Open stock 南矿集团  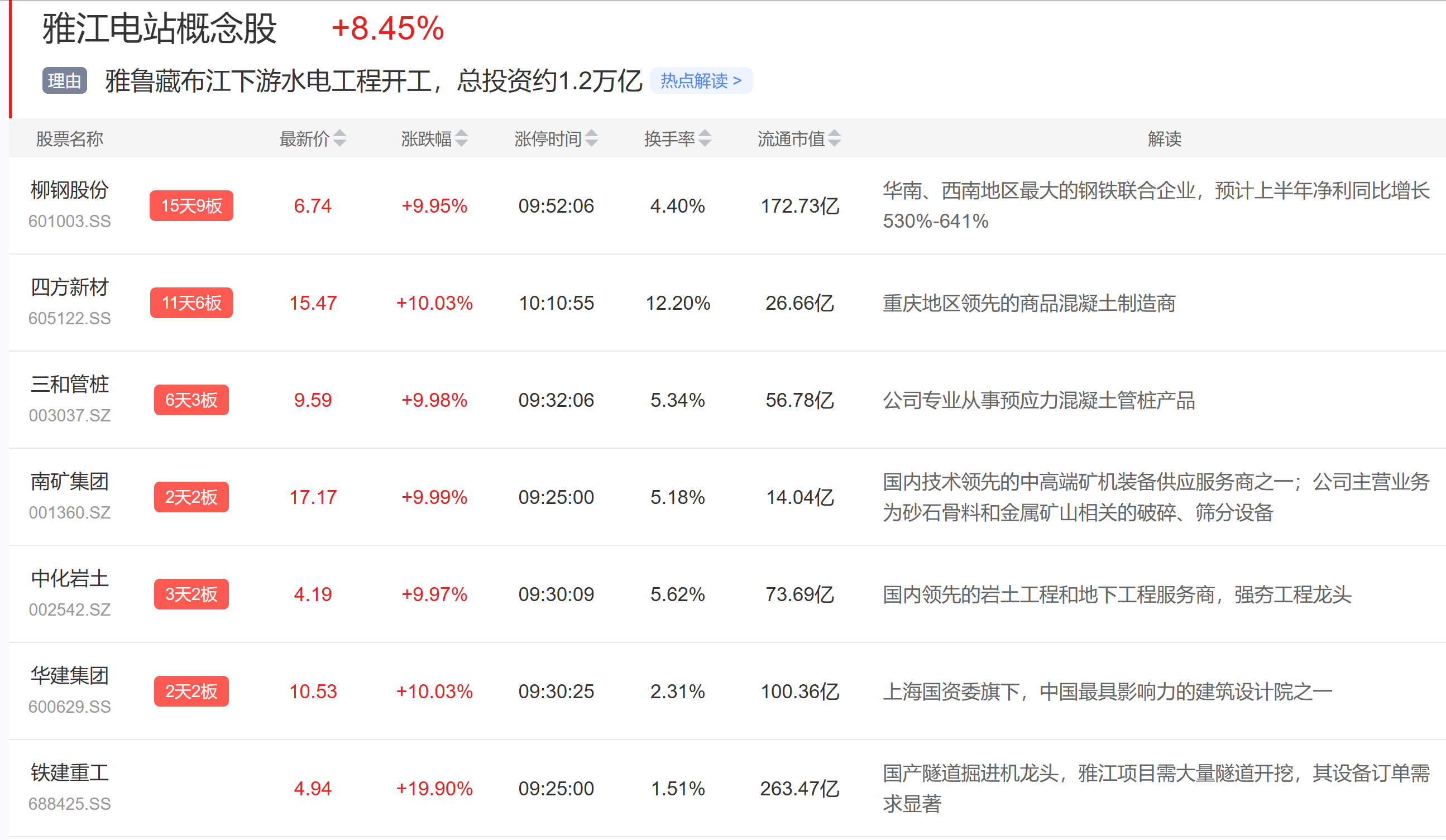(69, 481)
